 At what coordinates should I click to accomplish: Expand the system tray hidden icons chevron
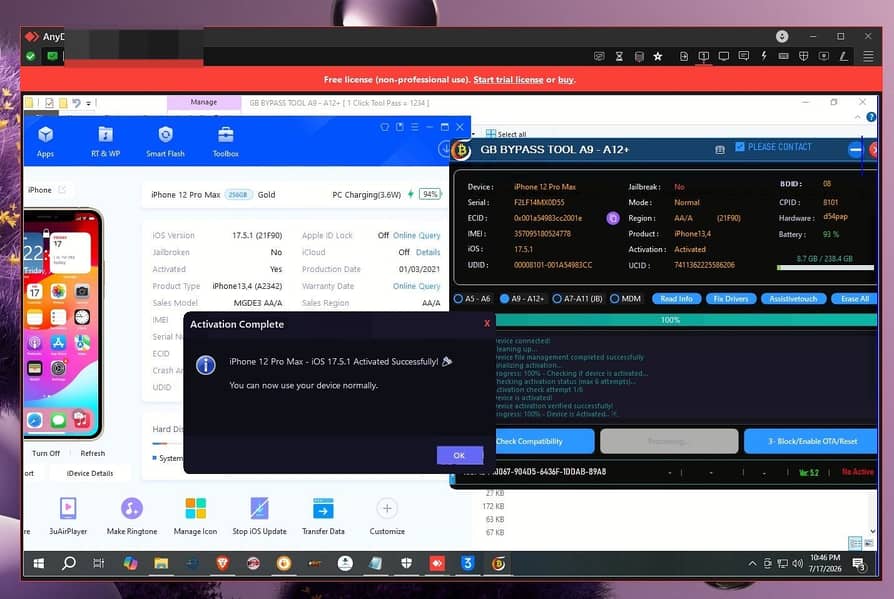[753, 564]
